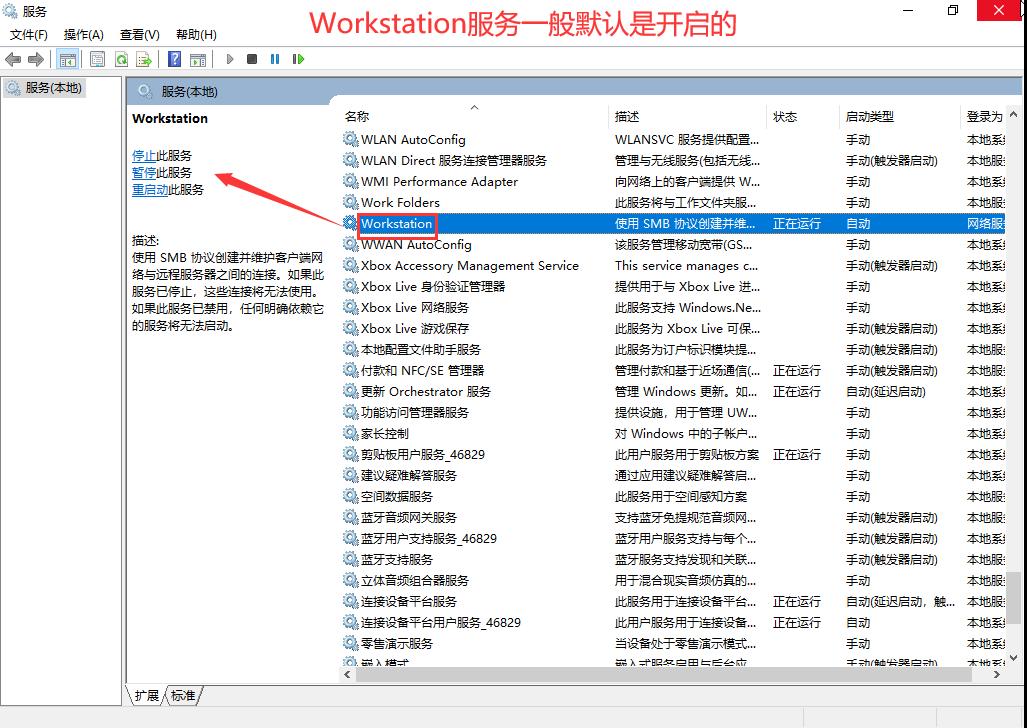1027x728 pixels.
Task: Stop the service with the black square icon
Action: click(254, 58)
